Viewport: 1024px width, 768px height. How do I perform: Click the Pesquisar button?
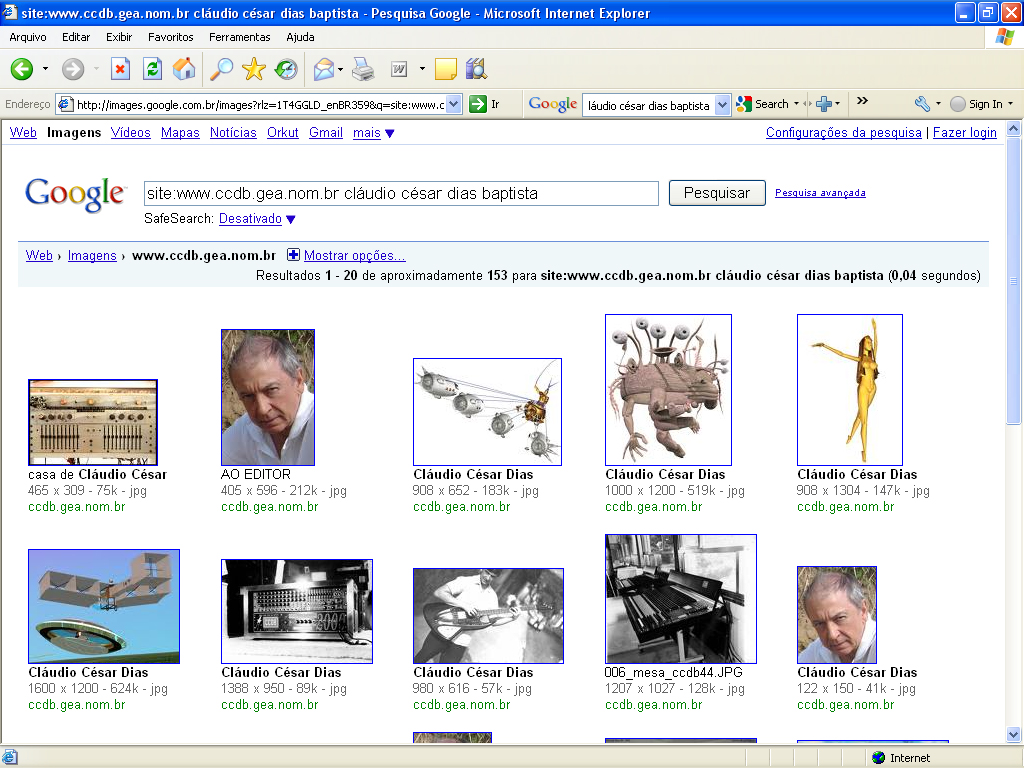click(716, 193)
